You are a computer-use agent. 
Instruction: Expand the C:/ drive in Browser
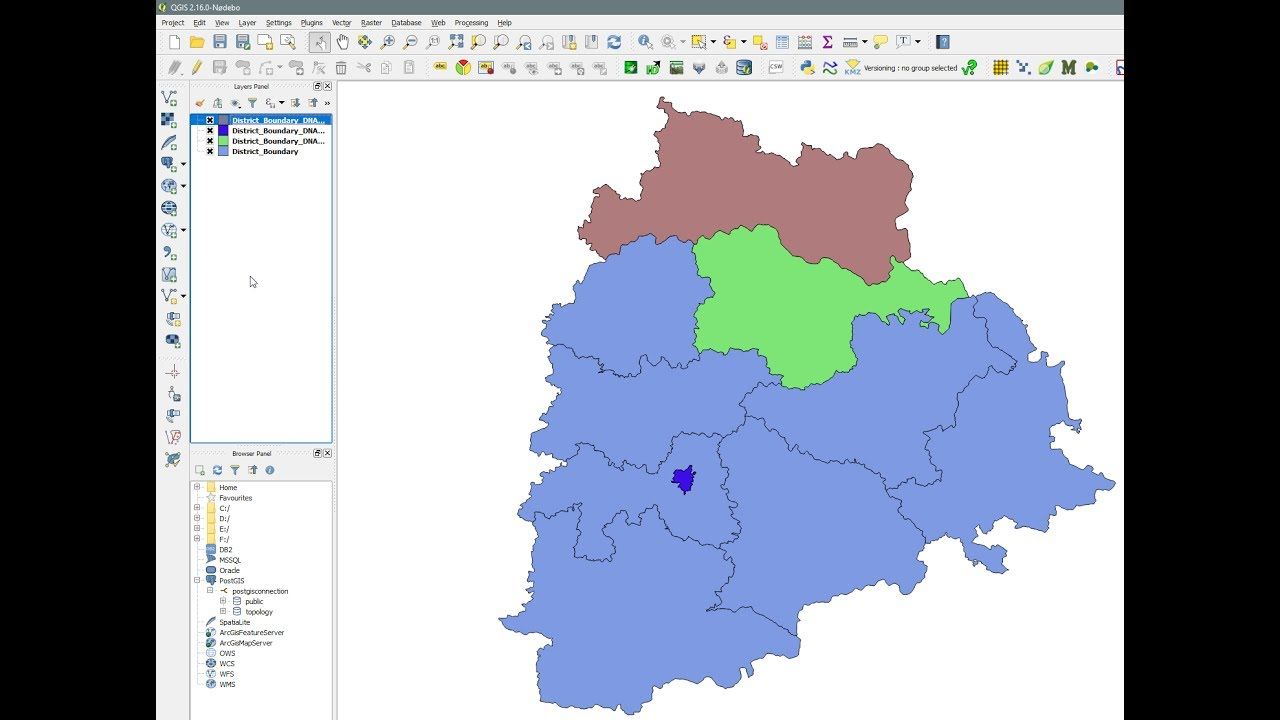point(197,508)
